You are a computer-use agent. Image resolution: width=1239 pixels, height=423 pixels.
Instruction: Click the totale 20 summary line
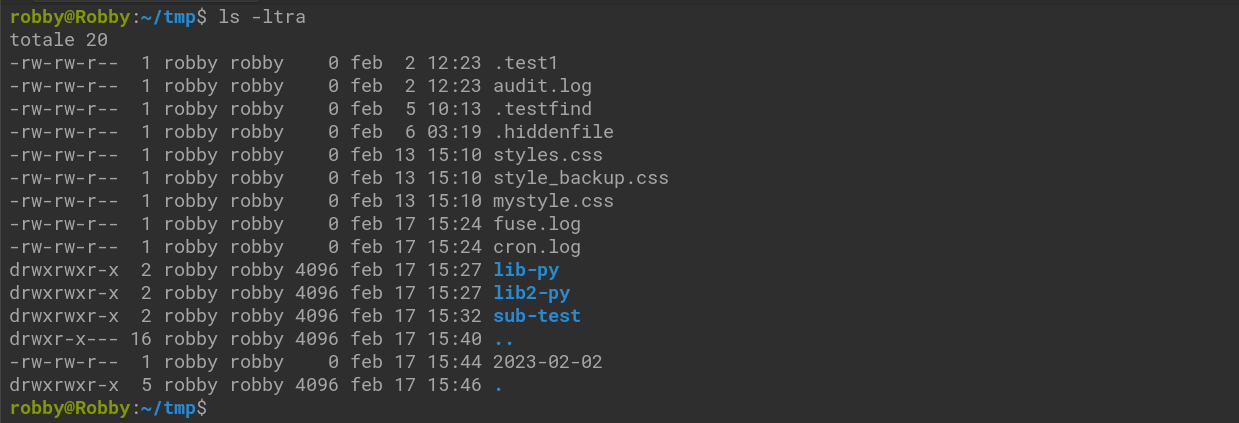tap(58, 40)
